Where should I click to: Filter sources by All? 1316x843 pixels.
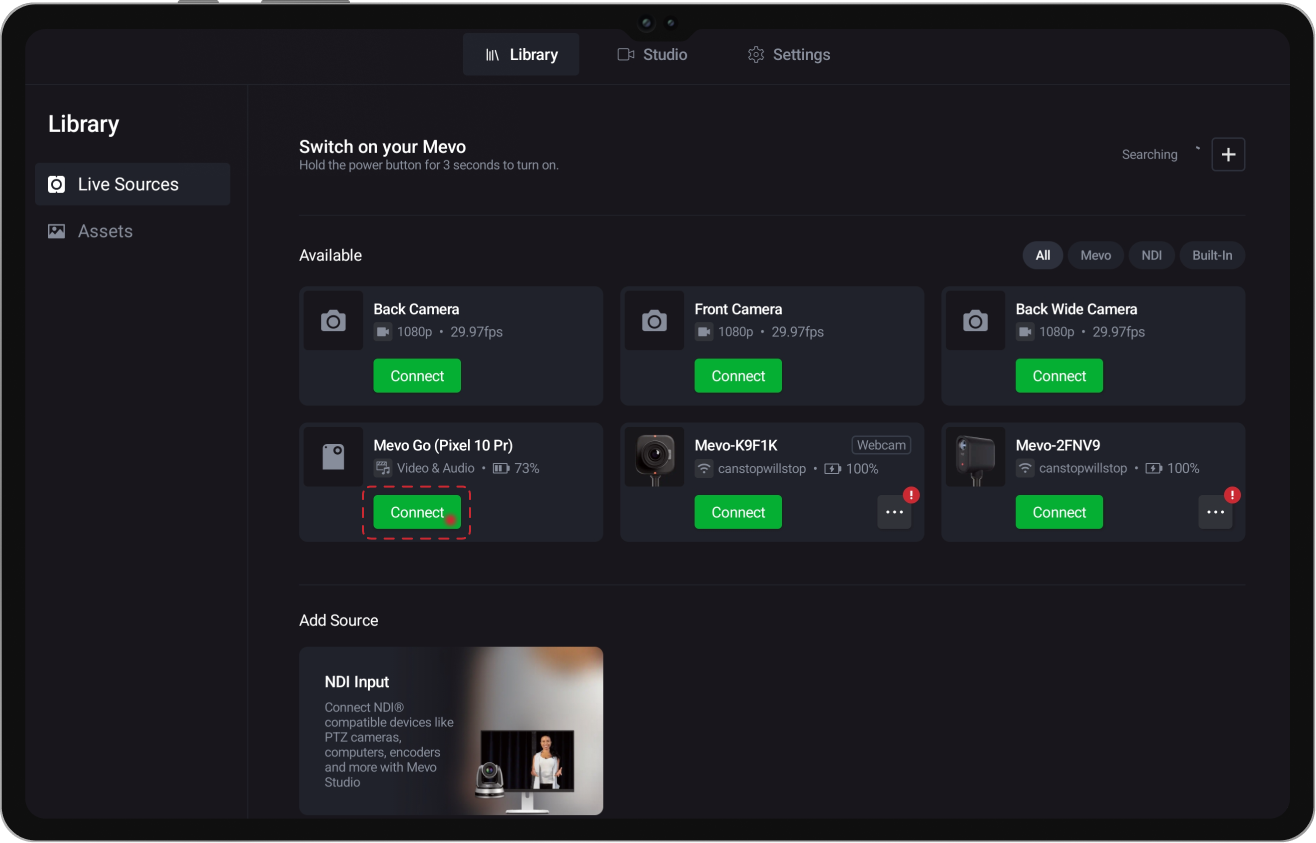(1042, 255)
